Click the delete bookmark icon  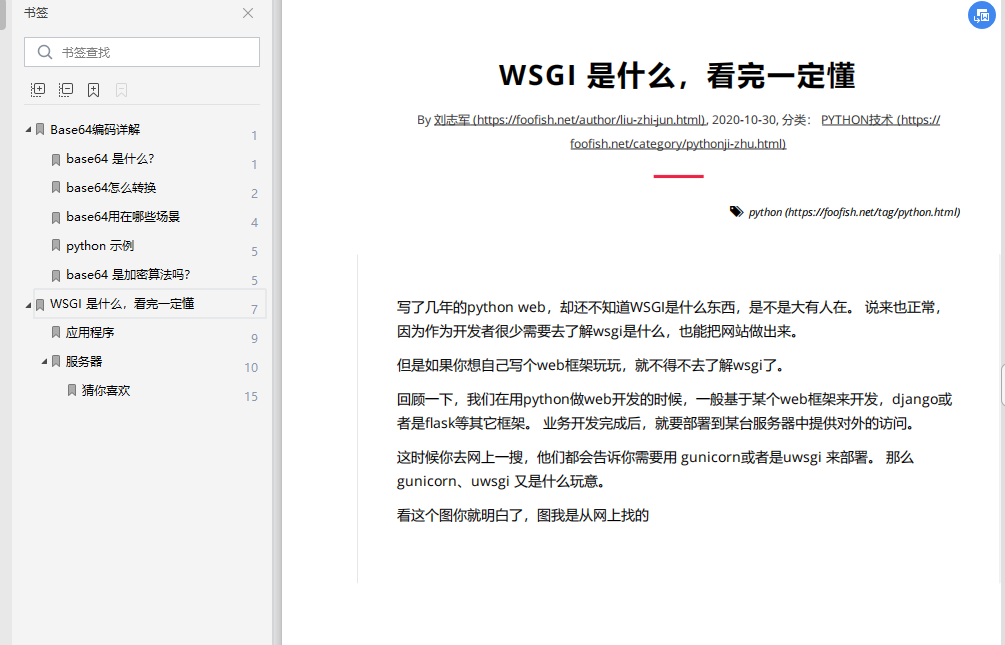[x=120, y=89]
